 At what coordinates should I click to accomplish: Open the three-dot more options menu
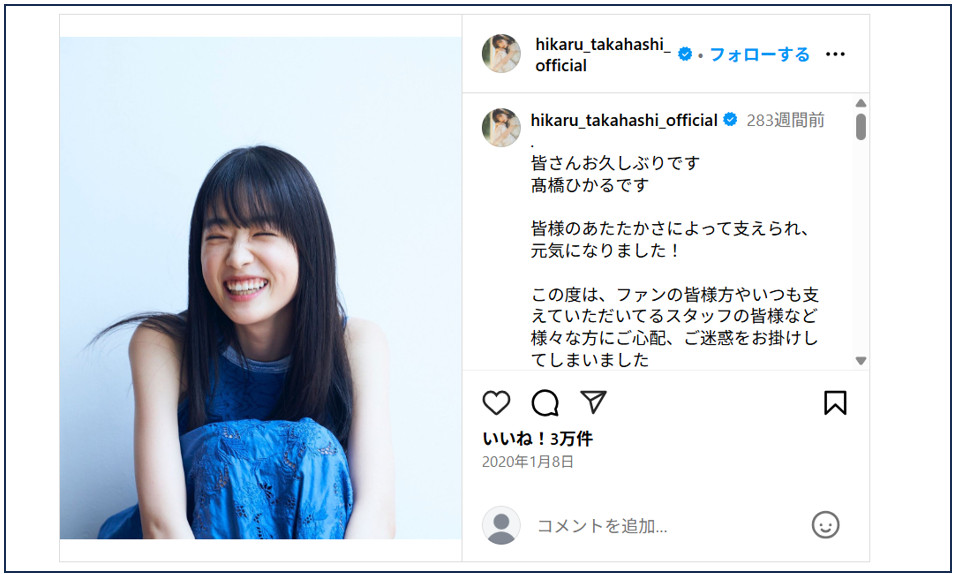[x=835, y=54]
